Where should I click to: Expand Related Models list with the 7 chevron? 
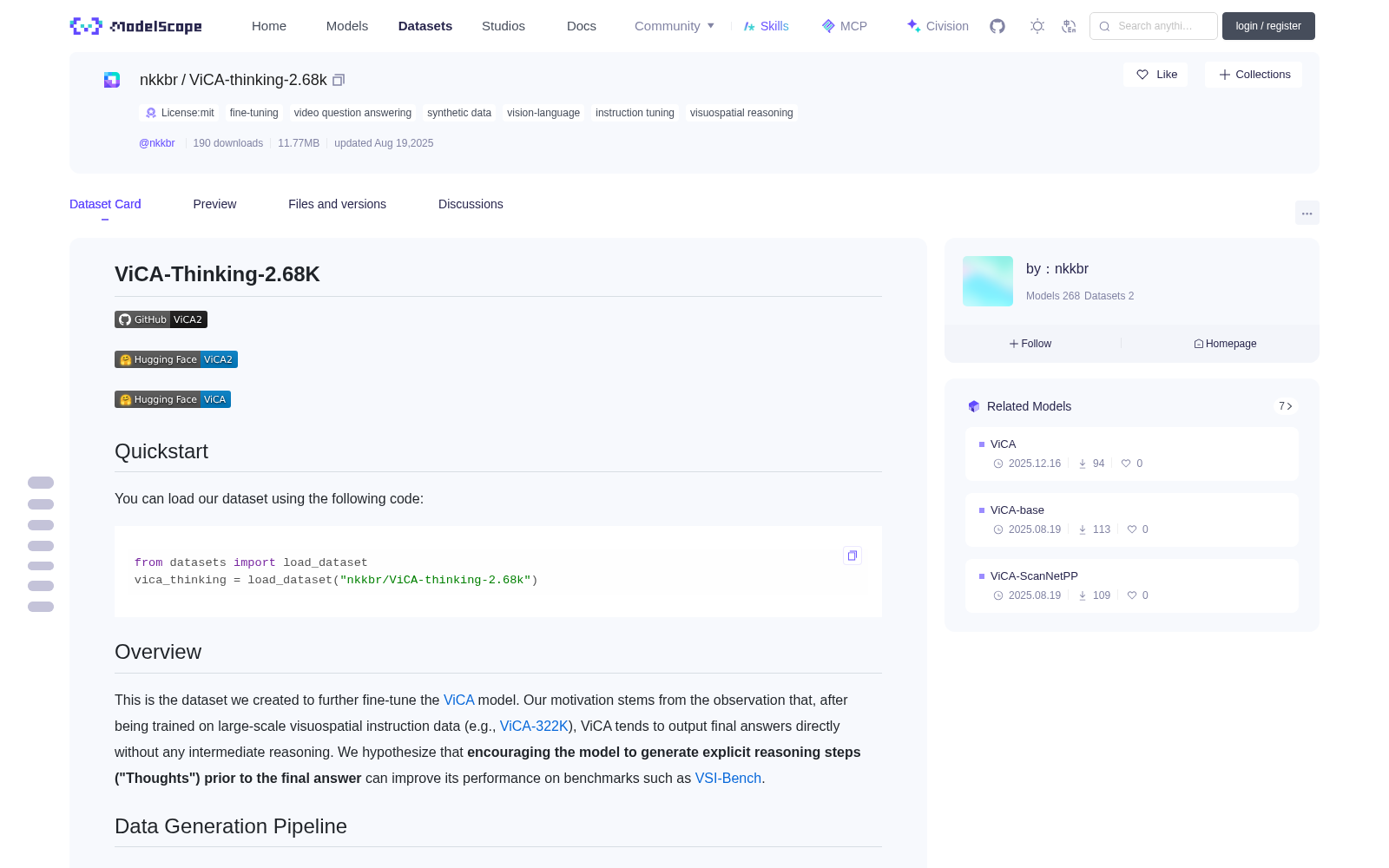(x=1286, y=406)
